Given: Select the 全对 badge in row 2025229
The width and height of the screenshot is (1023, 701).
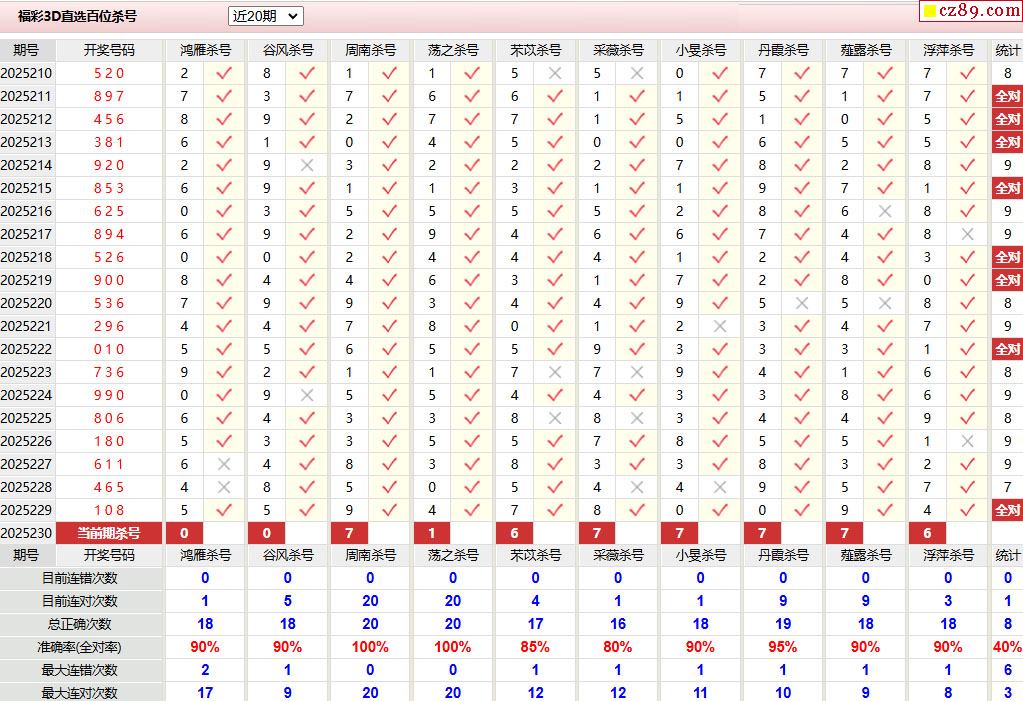Looking at the screenshot, I should click(x=1007, y=510).
